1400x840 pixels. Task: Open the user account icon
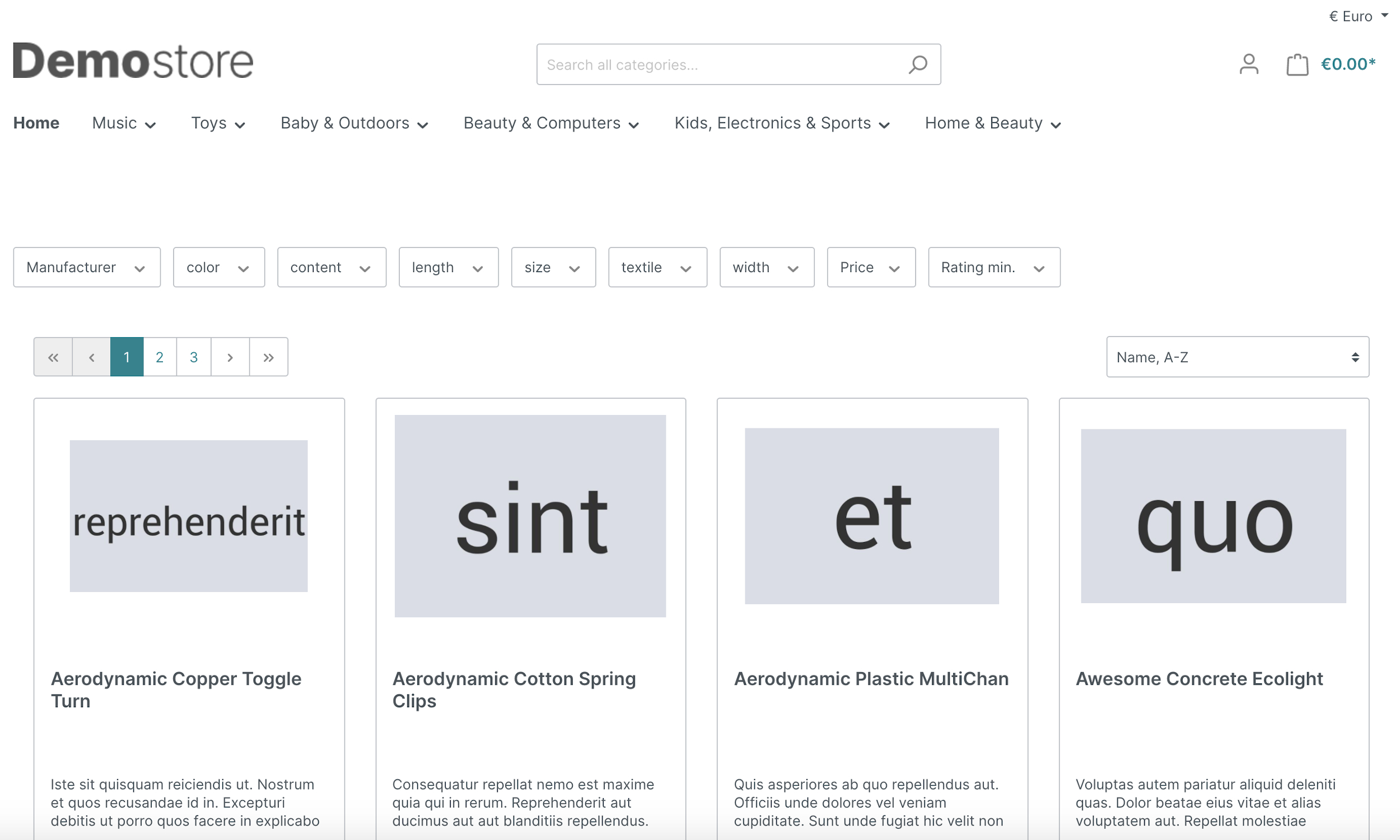point(1248,64)
